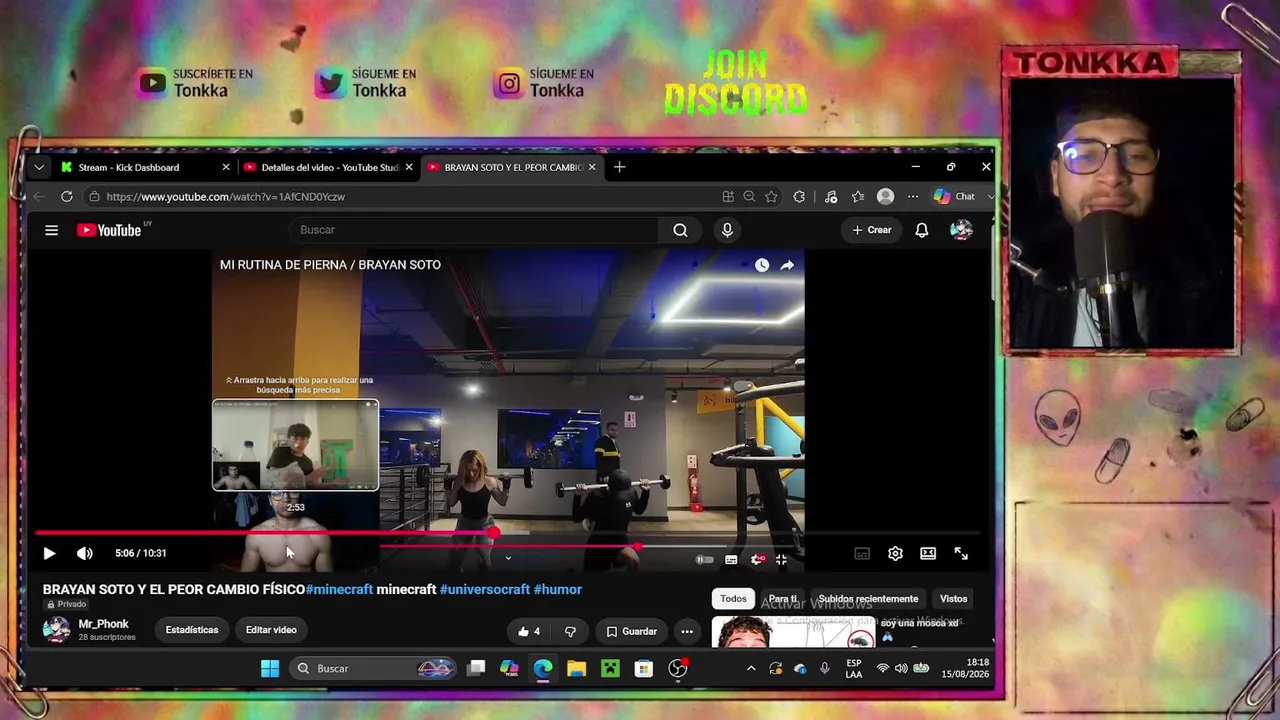Open the Mr_Phonk channel avatar

click(x=56, y=629)
